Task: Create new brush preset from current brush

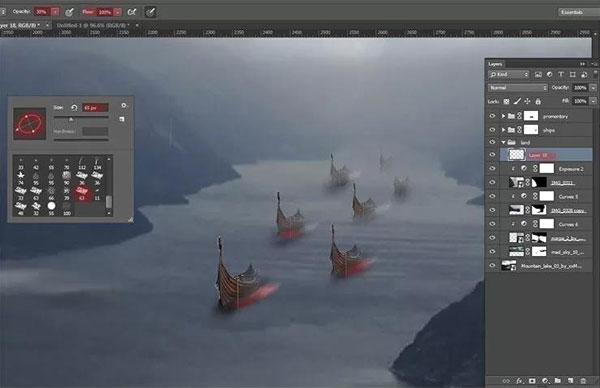Action: click(x=122, y=119)
